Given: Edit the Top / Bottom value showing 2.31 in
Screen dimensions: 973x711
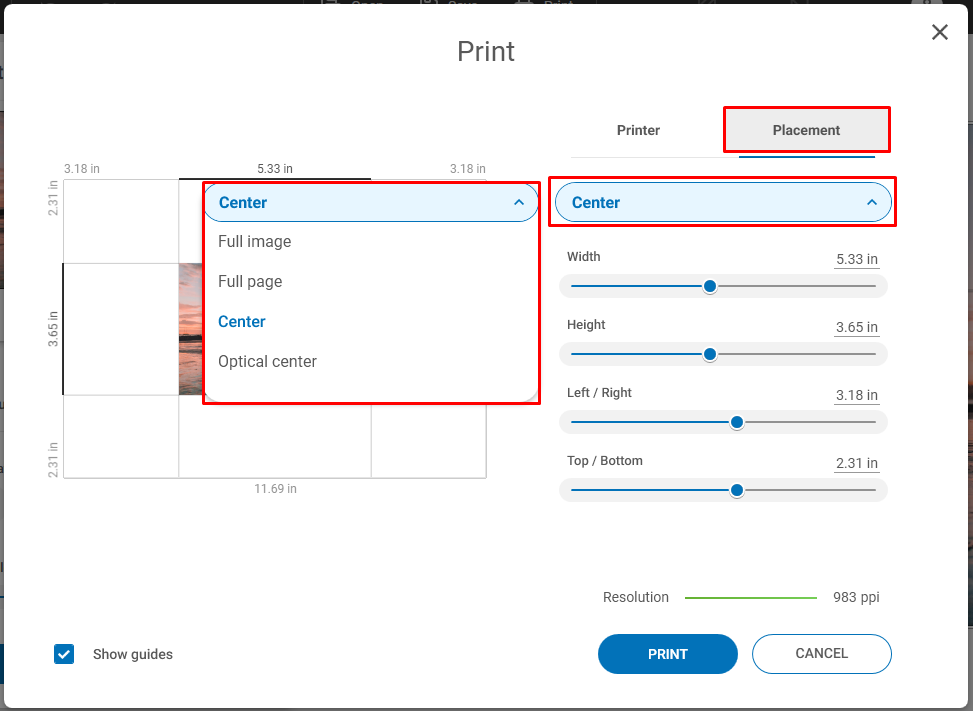Looking at the screenshot, I should click(856, 462).
